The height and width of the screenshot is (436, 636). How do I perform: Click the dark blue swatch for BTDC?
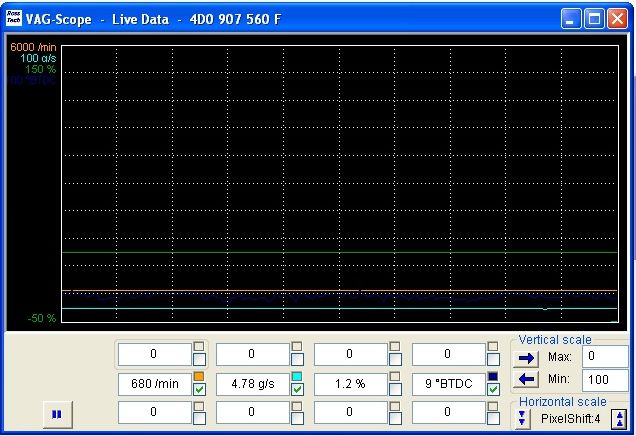coord(493,376)
